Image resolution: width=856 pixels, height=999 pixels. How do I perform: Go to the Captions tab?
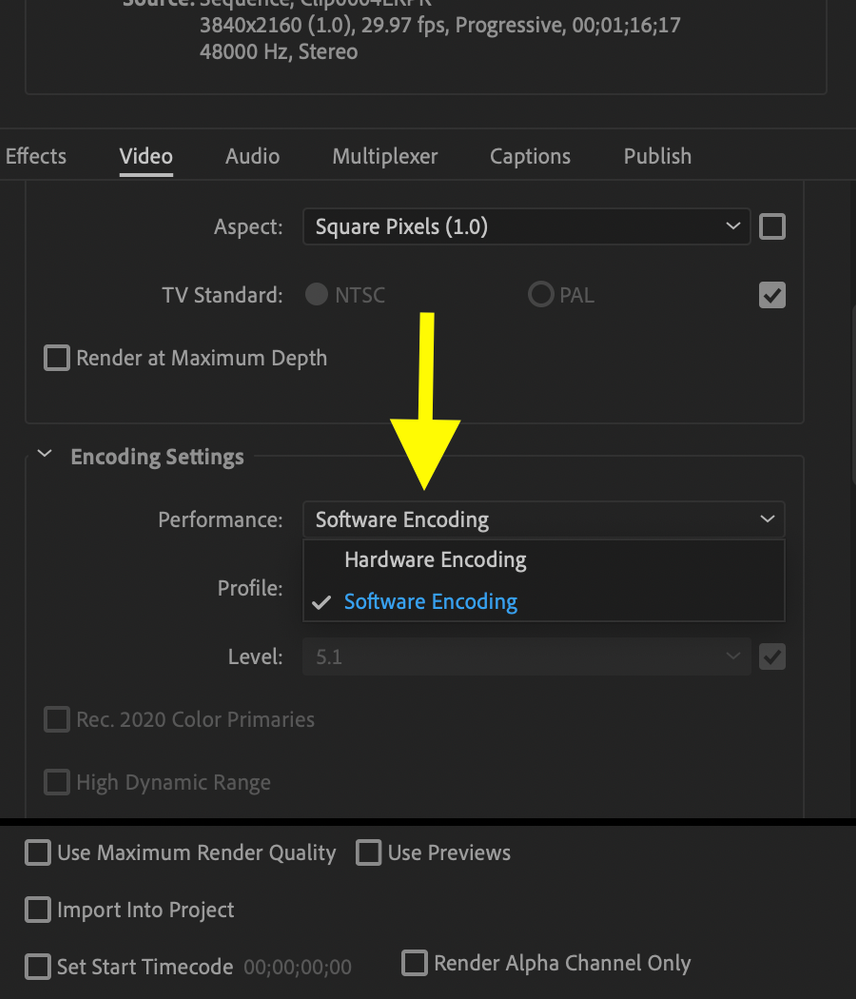coord(530,156)
